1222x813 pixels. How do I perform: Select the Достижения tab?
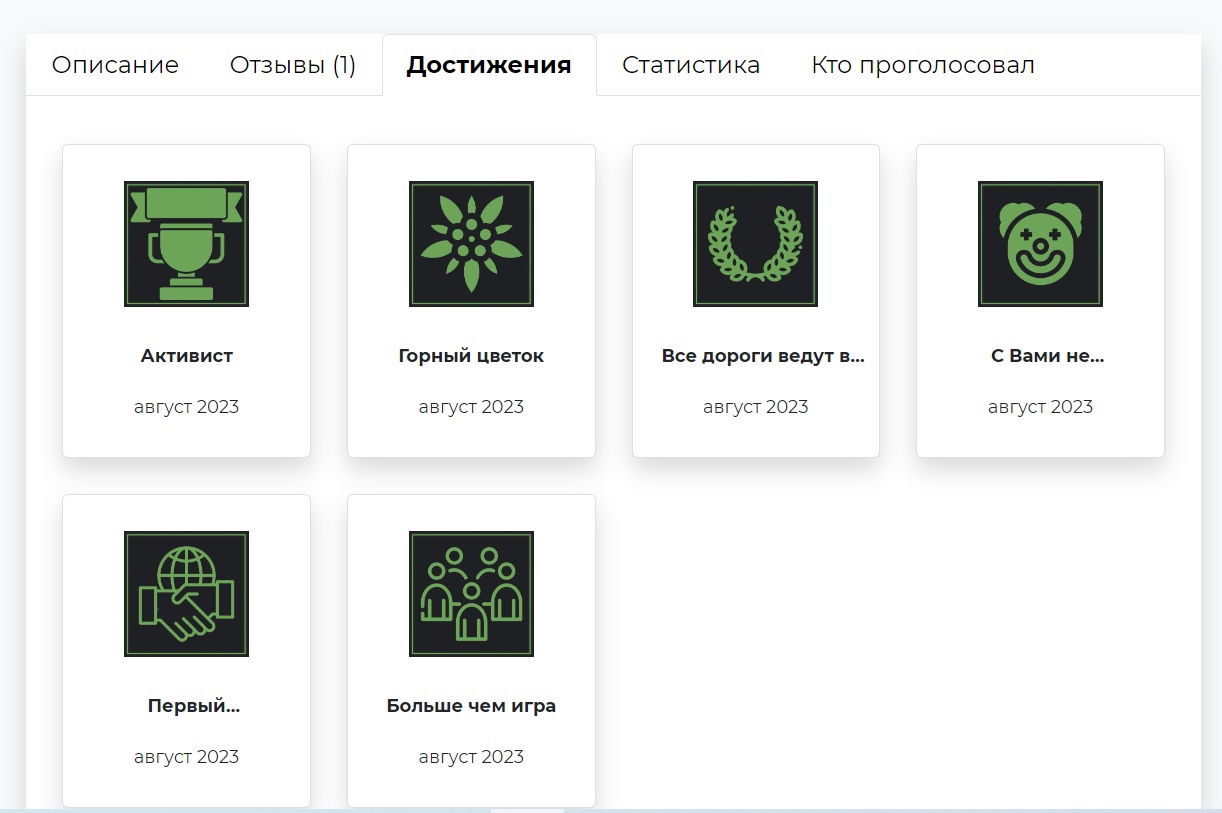click(489, 65)
